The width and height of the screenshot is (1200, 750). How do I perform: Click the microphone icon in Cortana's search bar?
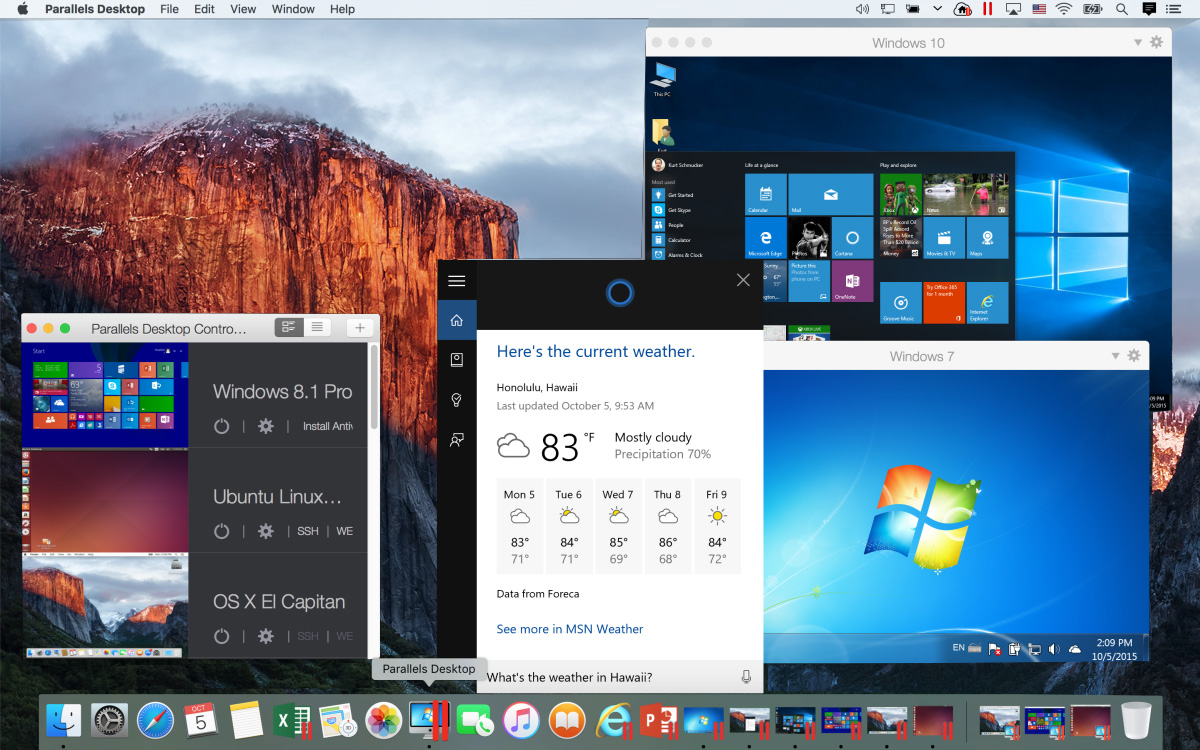745,677
